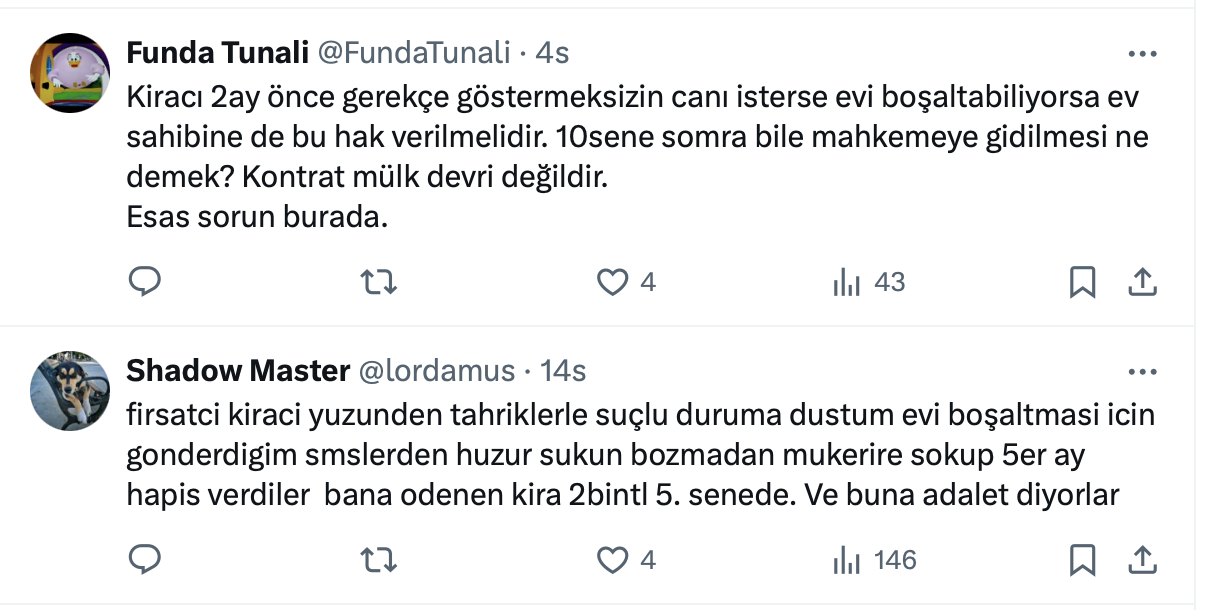
Task: Open the @FundaTunali handle link
Action: click(414, 53)
